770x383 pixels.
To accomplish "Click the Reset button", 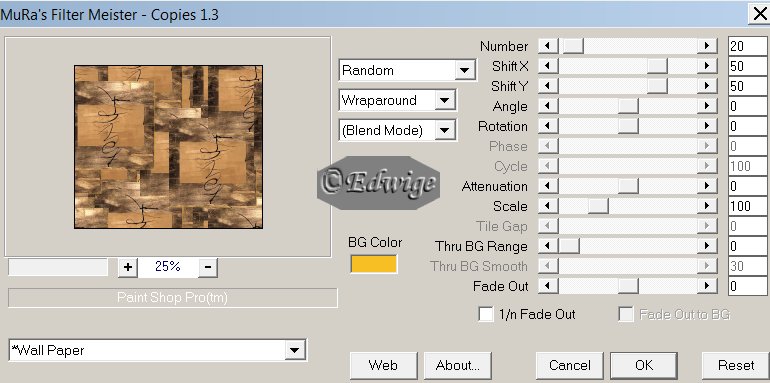I will (736, 365).
